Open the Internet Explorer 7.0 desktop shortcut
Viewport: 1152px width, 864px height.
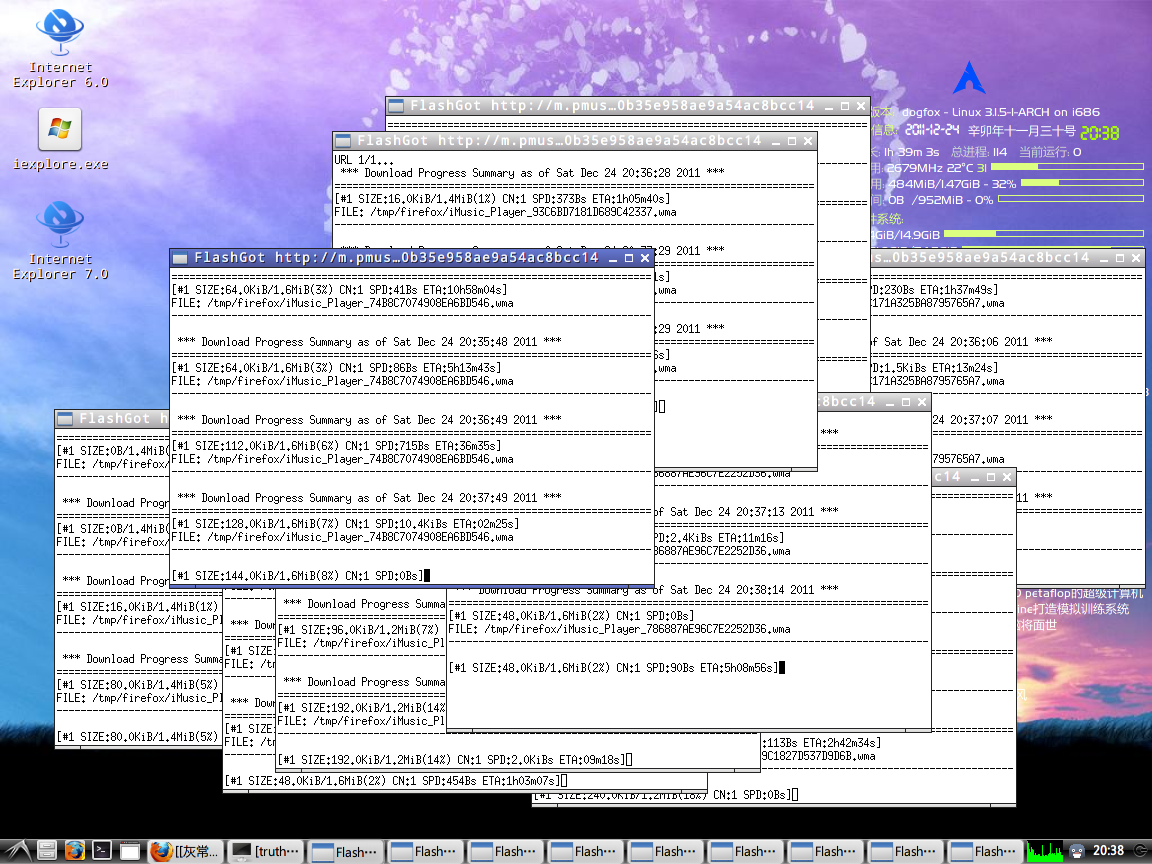tap(60, 240)
